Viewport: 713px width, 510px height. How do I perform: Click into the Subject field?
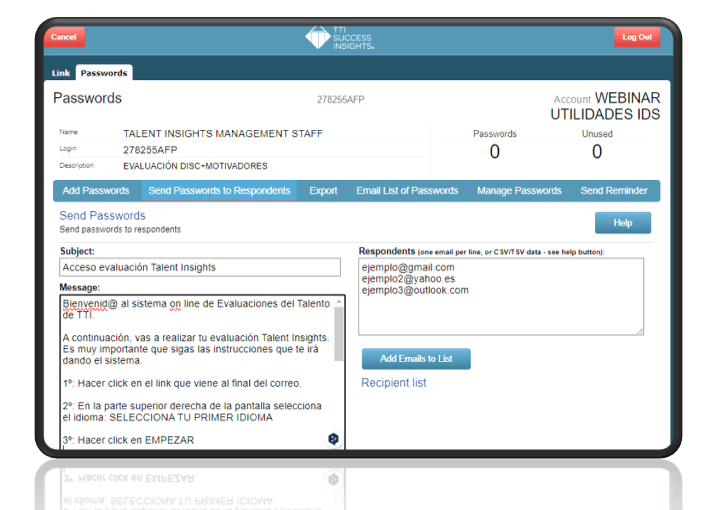pos(200,268)
